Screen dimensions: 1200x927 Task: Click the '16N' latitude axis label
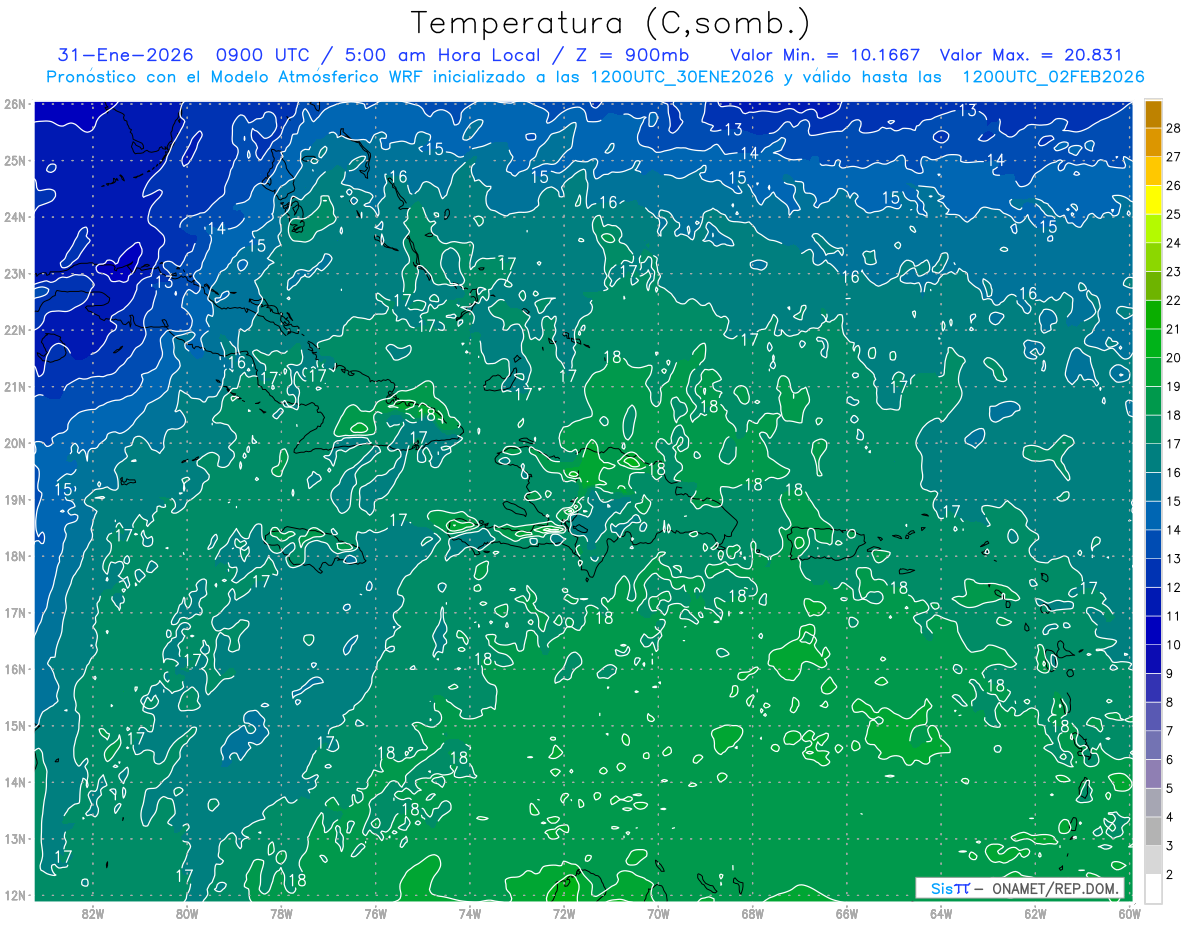click(x=15, y=669)
